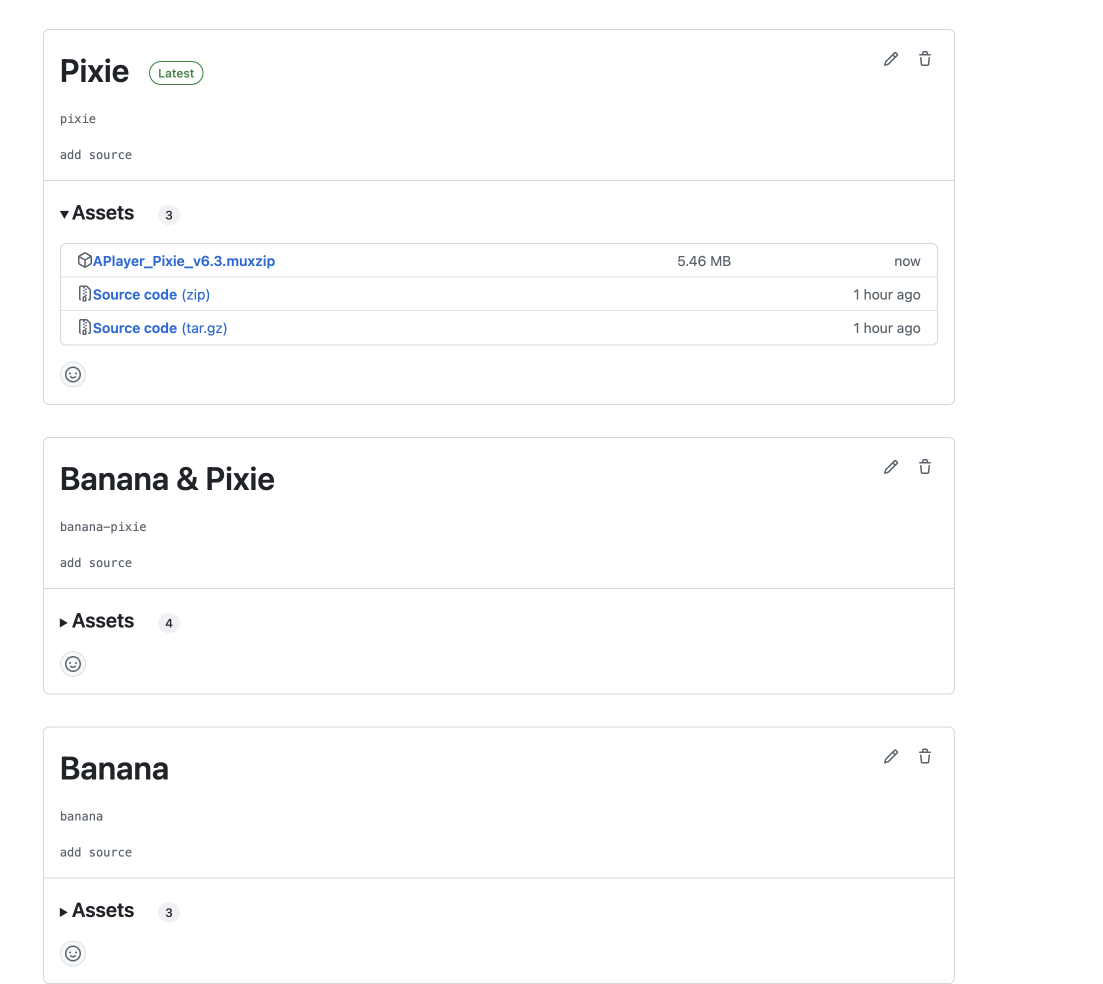
Task: Click pencil icon for Banana & Pixie release
Action: coord(891,467)
